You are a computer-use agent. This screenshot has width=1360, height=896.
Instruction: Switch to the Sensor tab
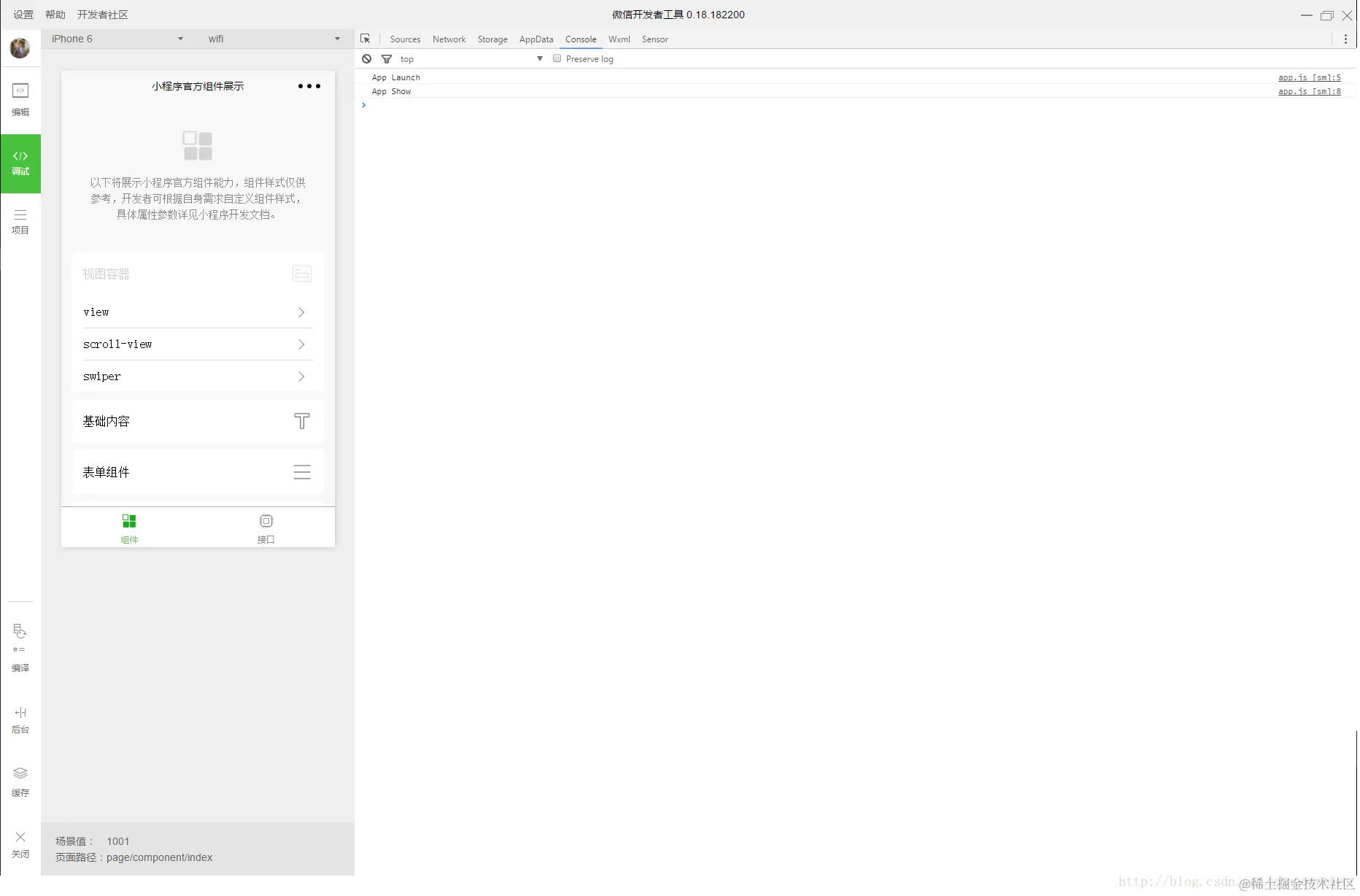coord(655,39)
